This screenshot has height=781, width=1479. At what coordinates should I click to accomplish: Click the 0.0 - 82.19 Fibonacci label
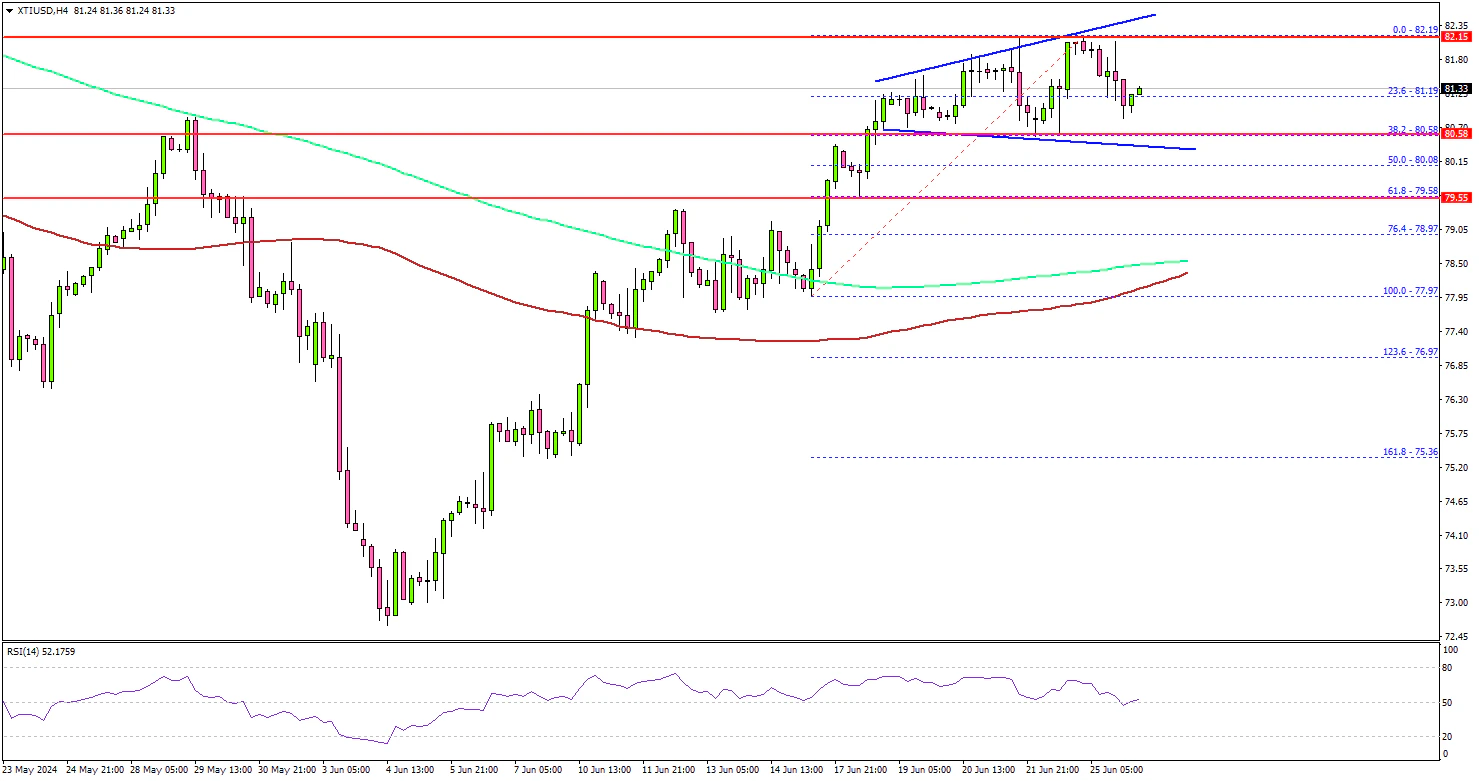tap(1414, 30)
